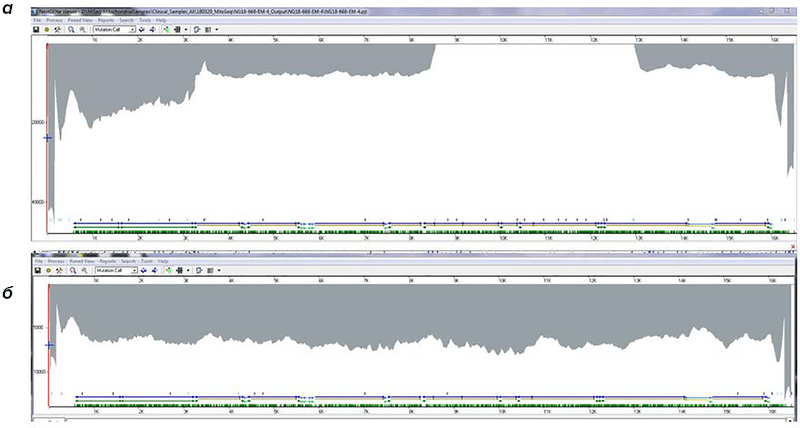Open the Reports menu in bottom window
800x428 pixels.
pyautogui.click(x=107, y=261)
